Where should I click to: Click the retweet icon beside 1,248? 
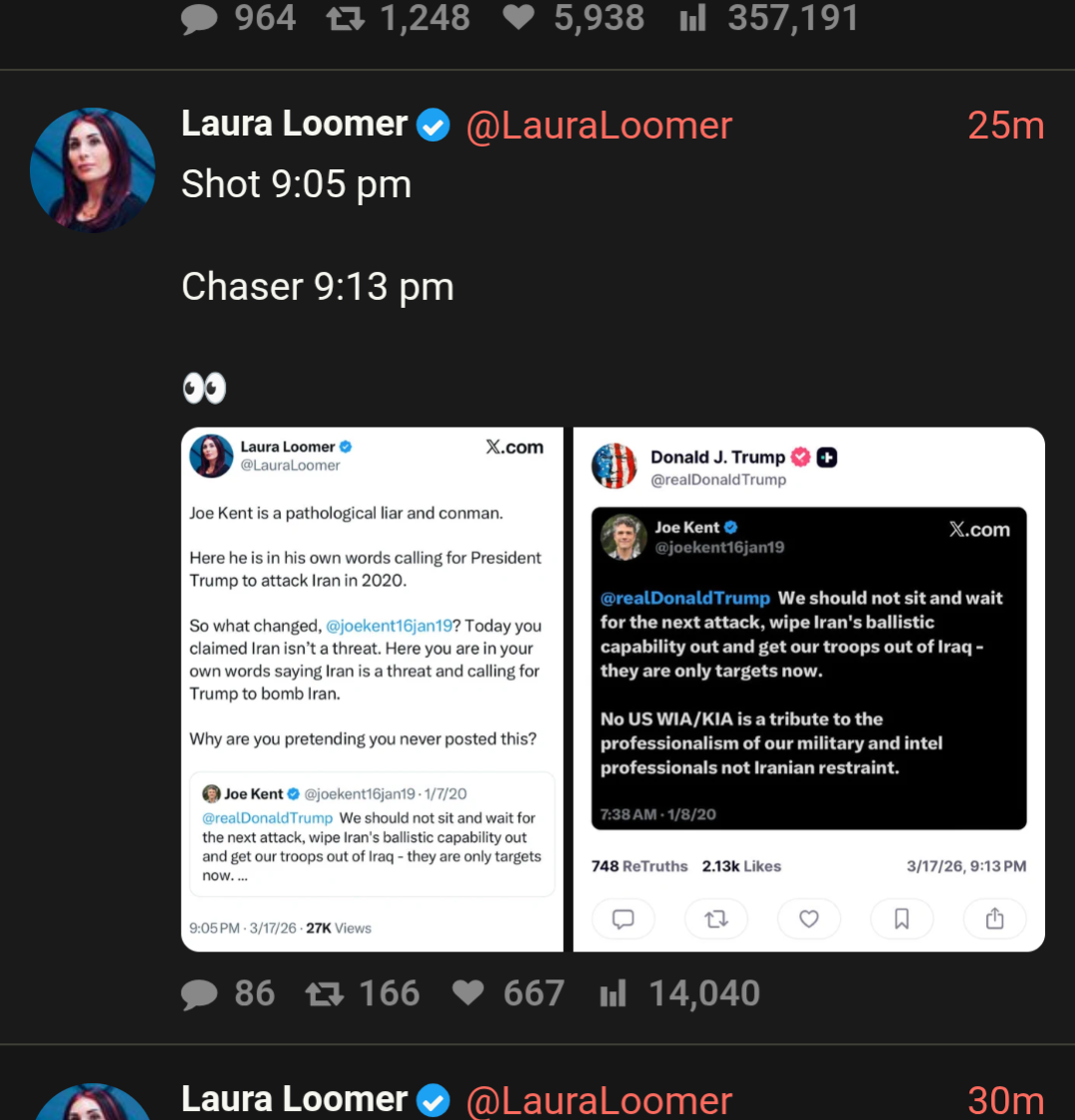point(346,19)
